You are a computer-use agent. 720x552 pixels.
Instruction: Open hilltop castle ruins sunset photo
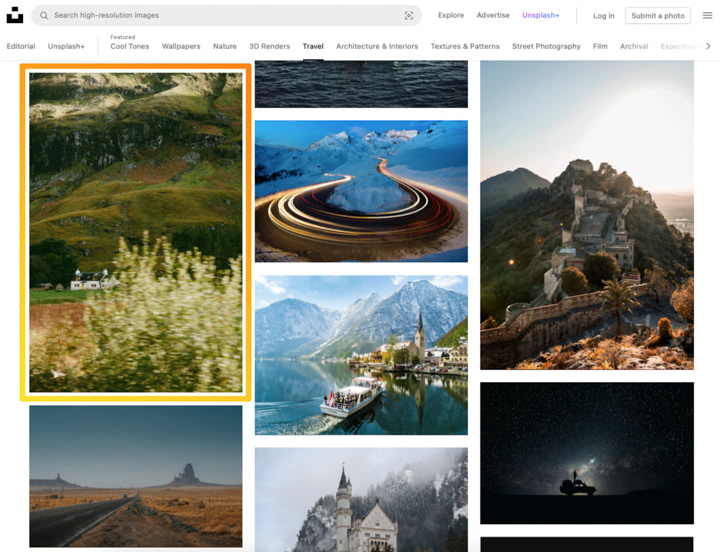pos(587,215)
